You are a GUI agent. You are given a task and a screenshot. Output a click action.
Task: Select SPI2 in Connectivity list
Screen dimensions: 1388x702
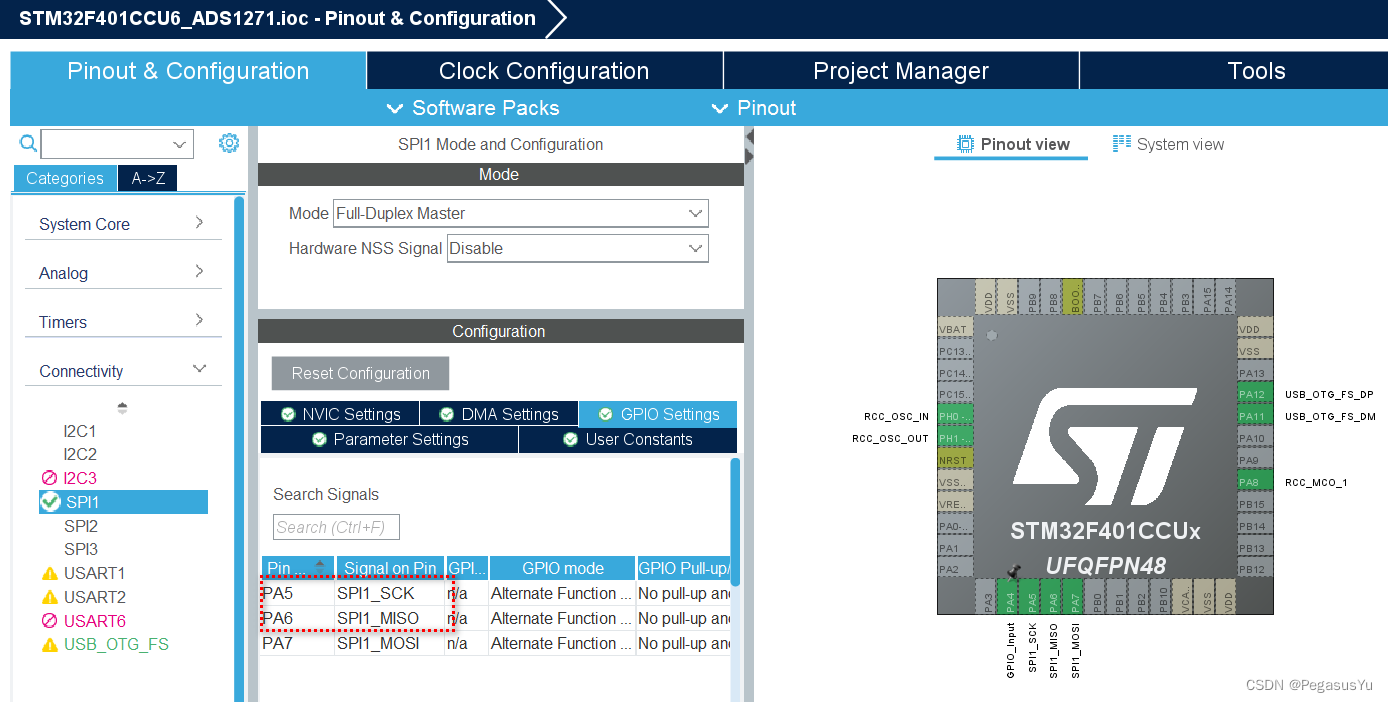pyautogui.click(x=81, y=526)
